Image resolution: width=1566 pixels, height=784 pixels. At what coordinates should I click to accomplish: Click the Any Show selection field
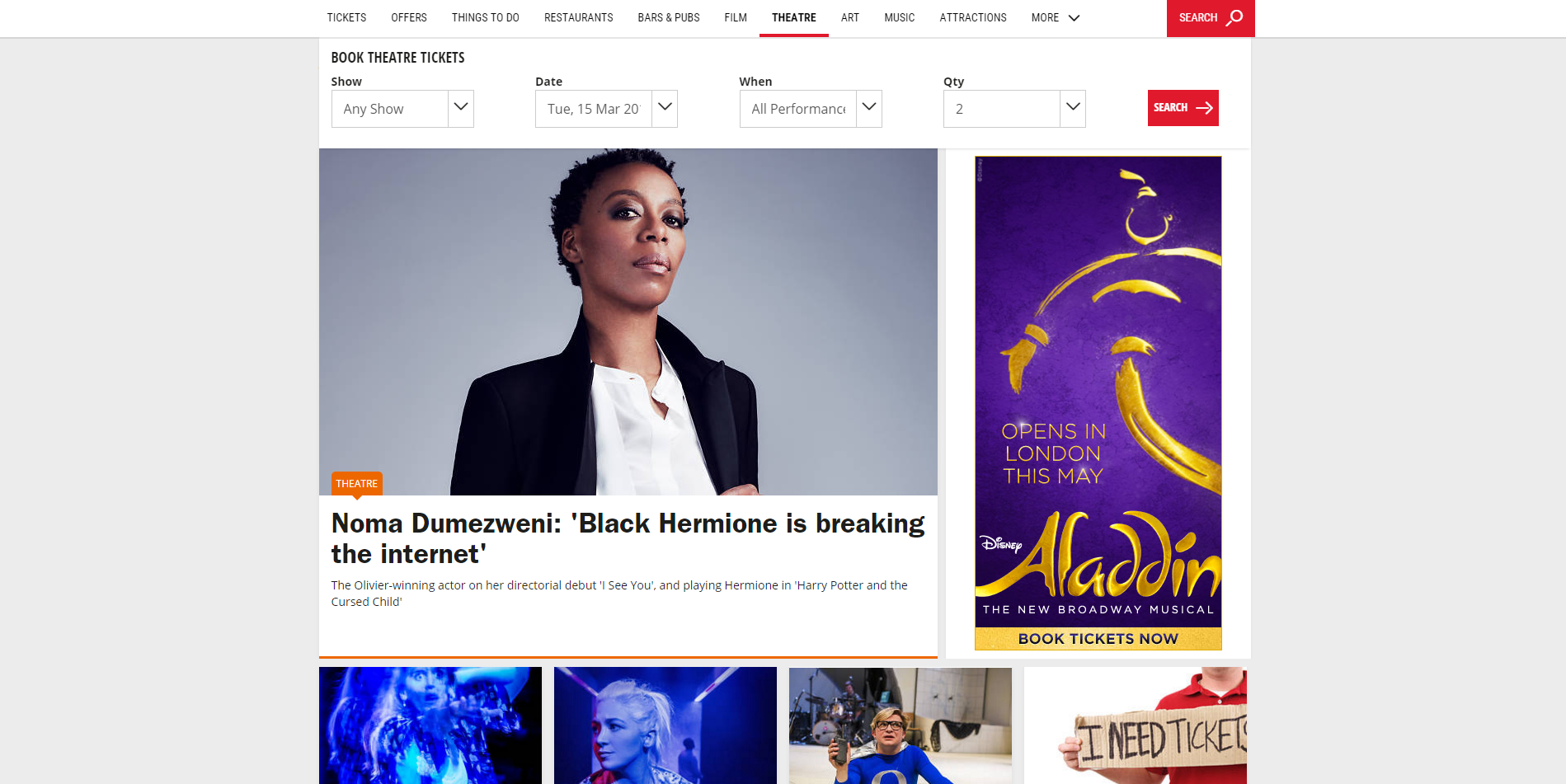click(390, 109)
